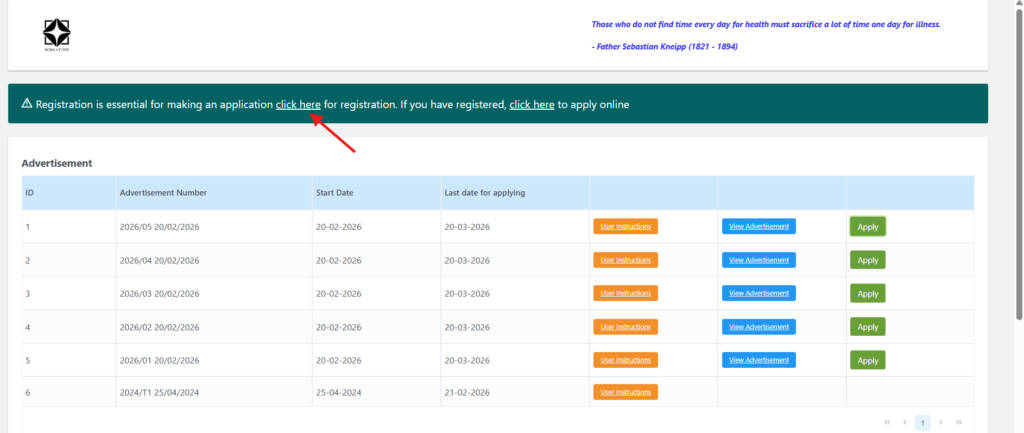
Task: Select page 1 in the pagination
Action: pos(923,423)
